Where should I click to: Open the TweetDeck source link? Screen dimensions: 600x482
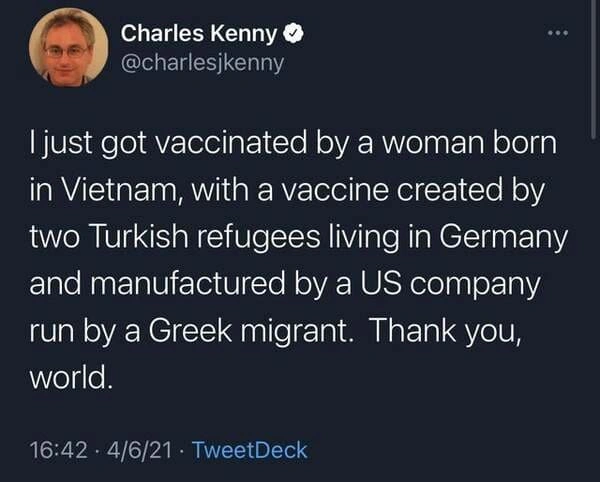pos(250,450)
